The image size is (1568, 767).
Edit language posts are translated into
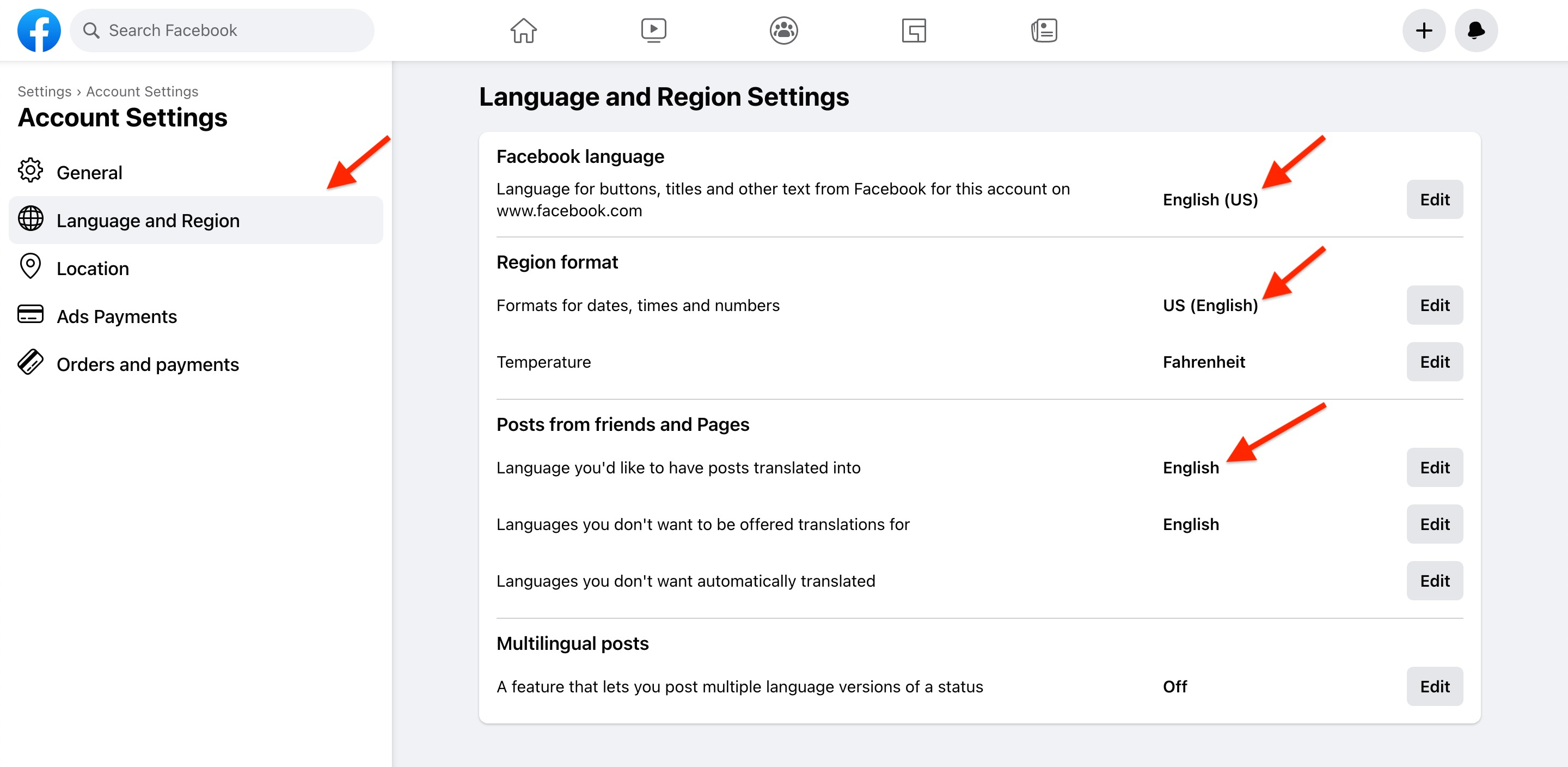[1434, 468]
